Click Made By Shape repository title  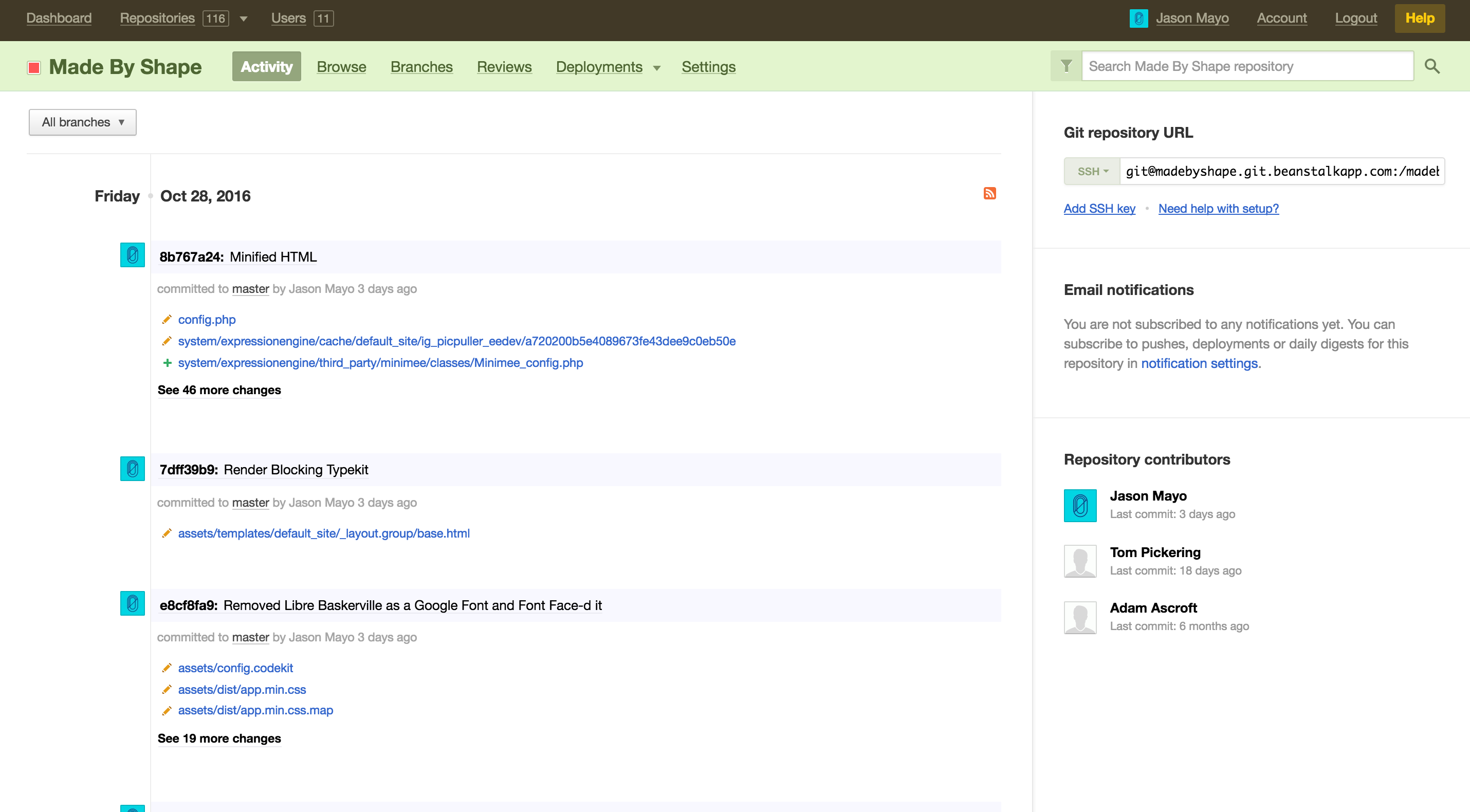click(x=125, y=67)
